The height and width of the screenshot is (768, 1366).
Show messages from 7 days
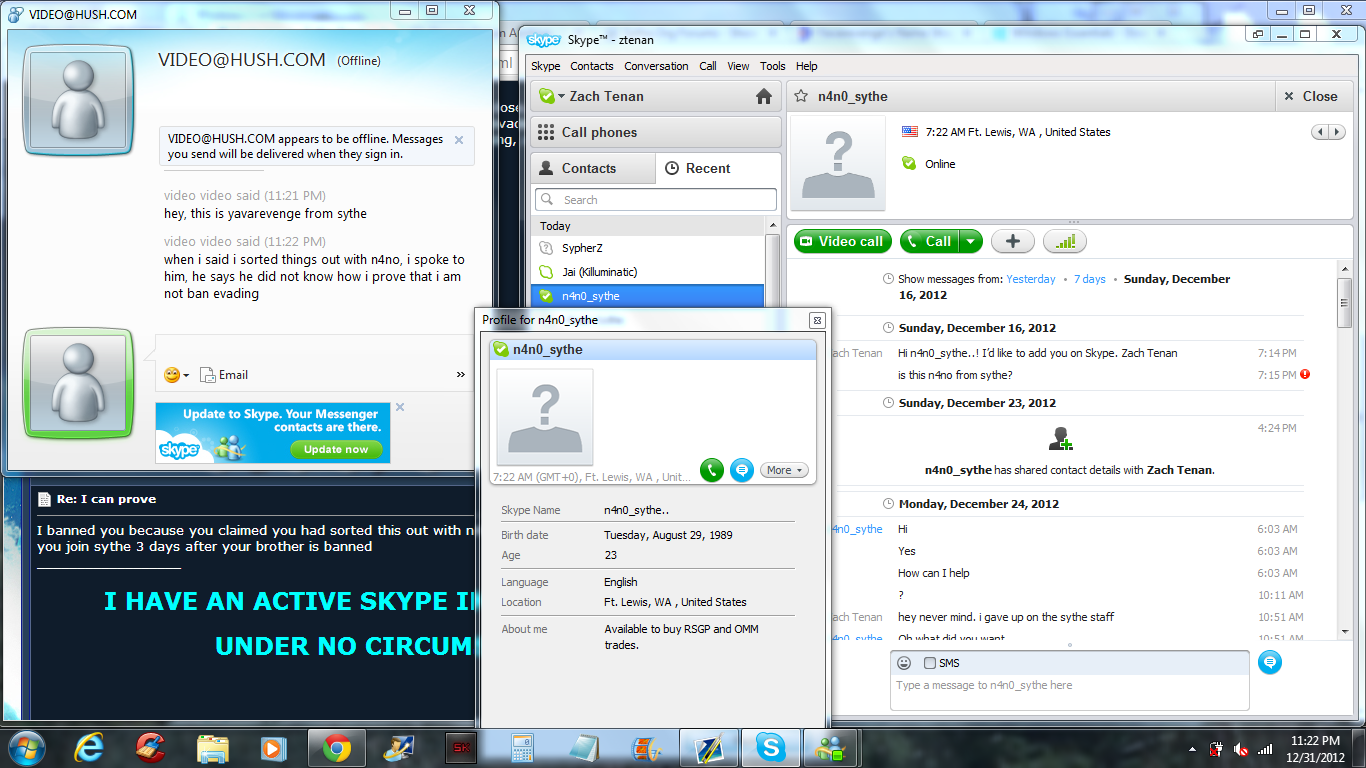tap(1090, 279)
